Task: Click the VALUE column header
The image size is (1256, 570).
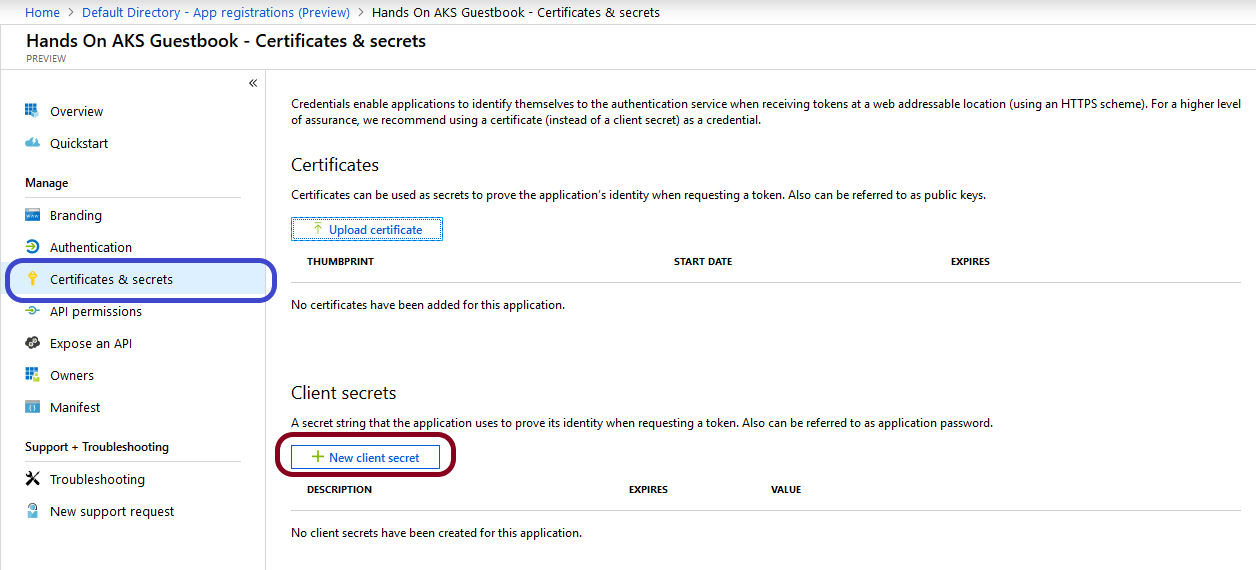Action: (786, 489)
